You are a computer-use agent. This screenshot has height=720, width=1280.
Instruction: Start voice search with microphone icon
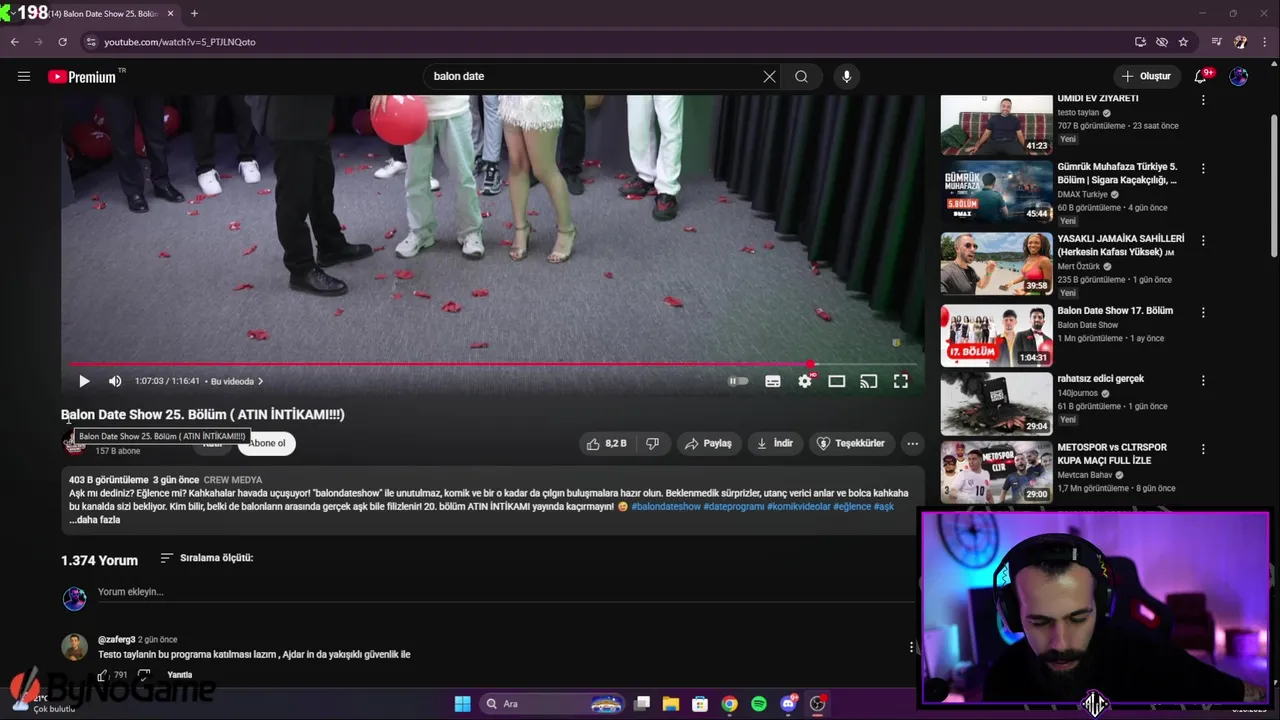(846, 76)
